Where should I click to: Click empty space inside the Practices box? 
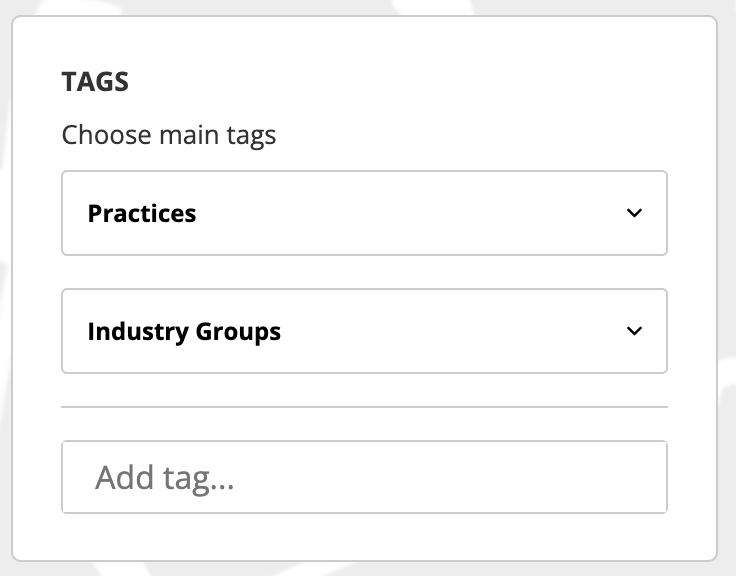click(420, 213)
